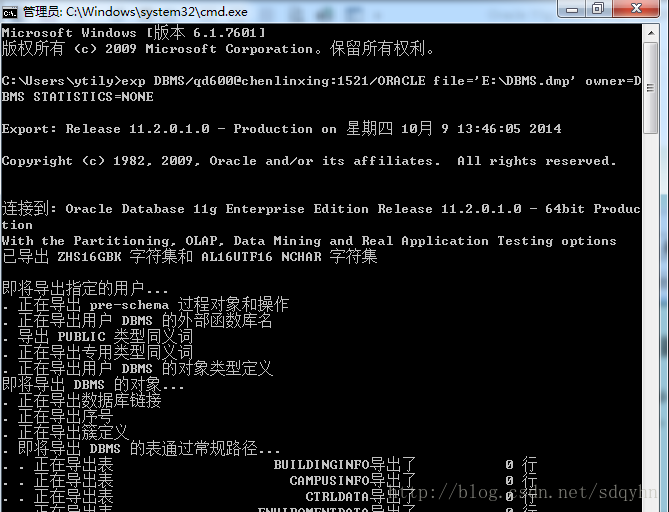
Task: Click the title text 管理员: C:\Windows\system32\cmd.exe
Action: pyautogui.click(x=135, y=12)
